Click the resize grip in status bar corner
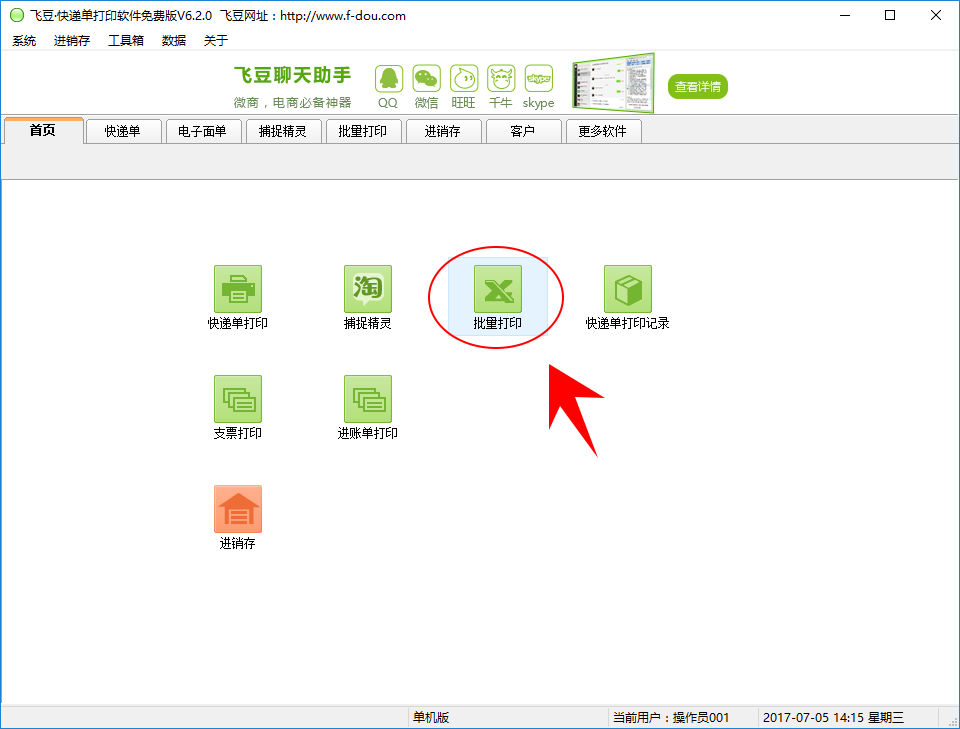The width and height of the screenshot is (960, 729). point(953,722)
